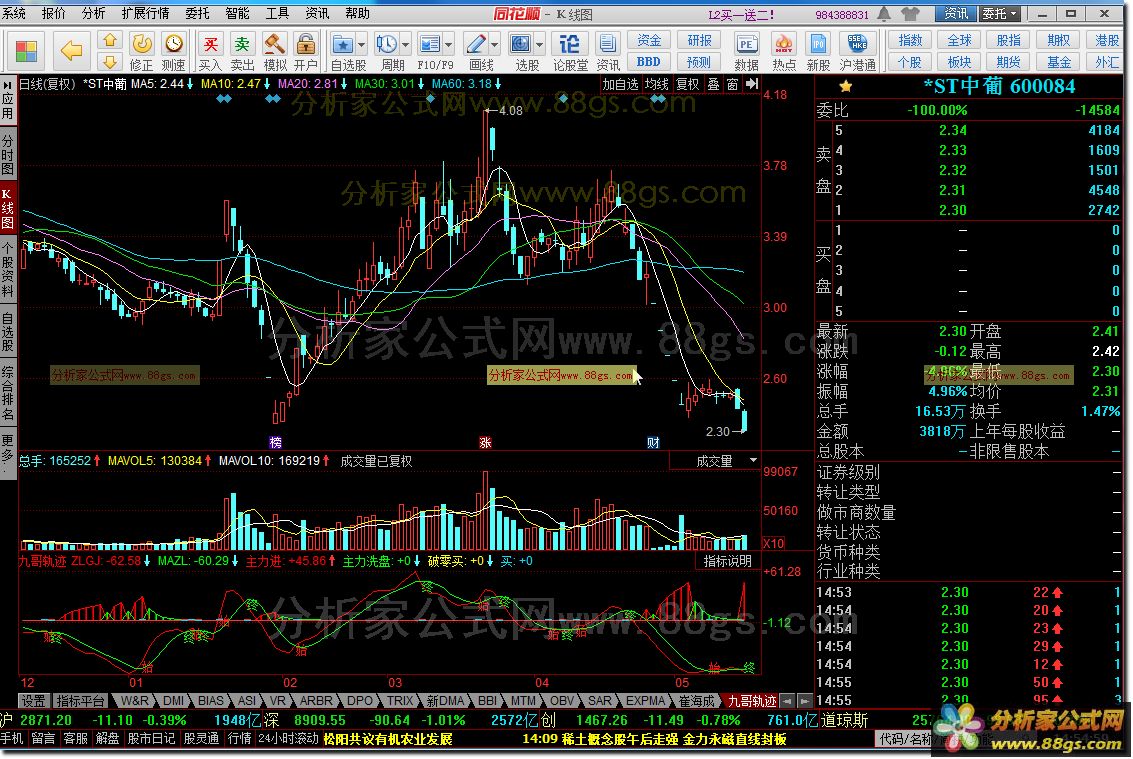Expand the 应用 panel at sidebar top

pos(8,102)
